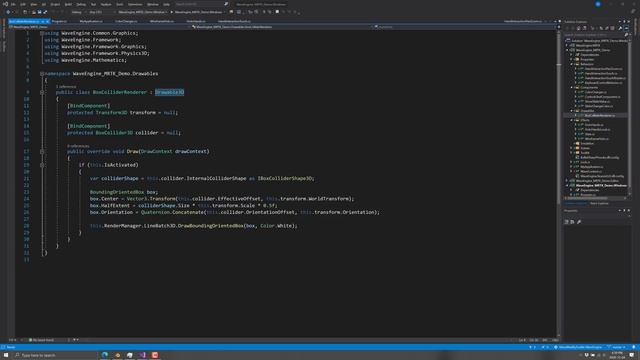Open Visual Studio from the taskbar
The height and width of the screenshot is (360, 640).
(142, 355)
